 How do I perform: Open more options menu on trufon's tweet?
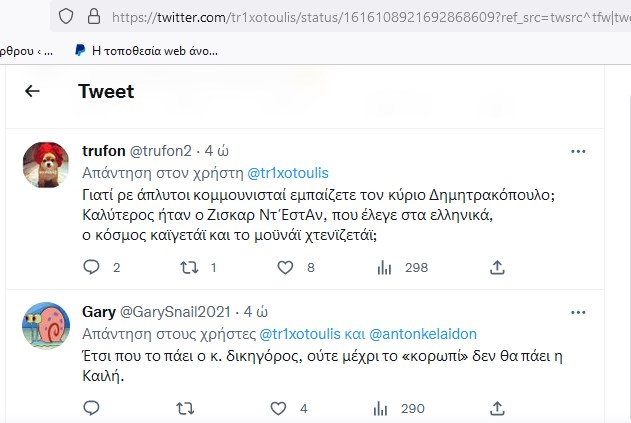tap(578, 151)
